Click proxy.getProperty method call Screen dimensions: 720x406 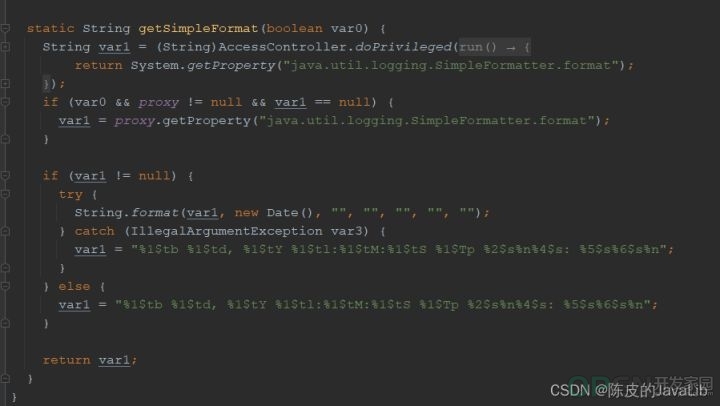(x=182, y=121)
